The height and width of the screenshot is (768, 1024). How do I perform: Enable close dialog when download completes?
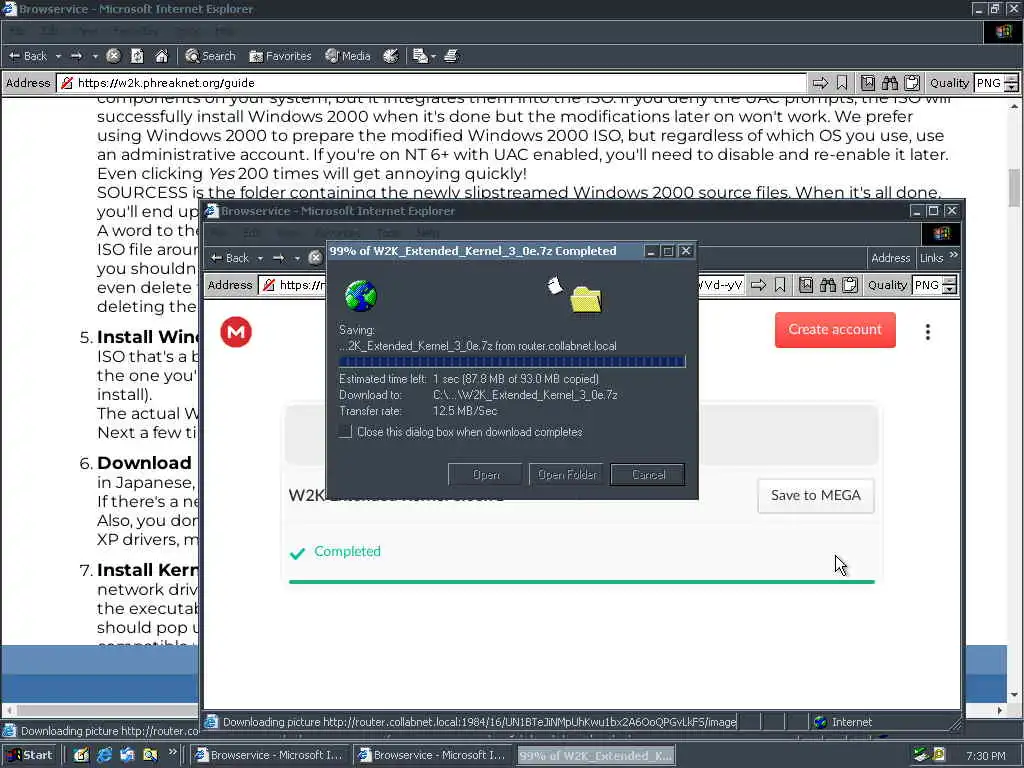pyautogui.click(x=345, y=432)
